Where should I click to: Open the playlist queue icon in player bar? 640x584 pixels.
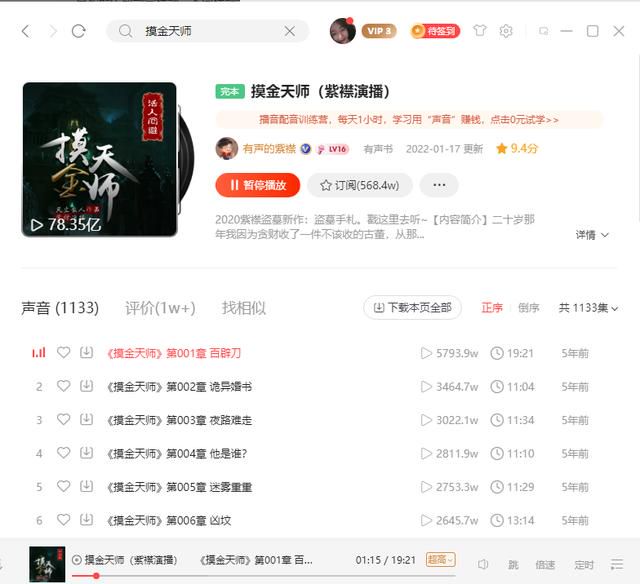[617, 564]
